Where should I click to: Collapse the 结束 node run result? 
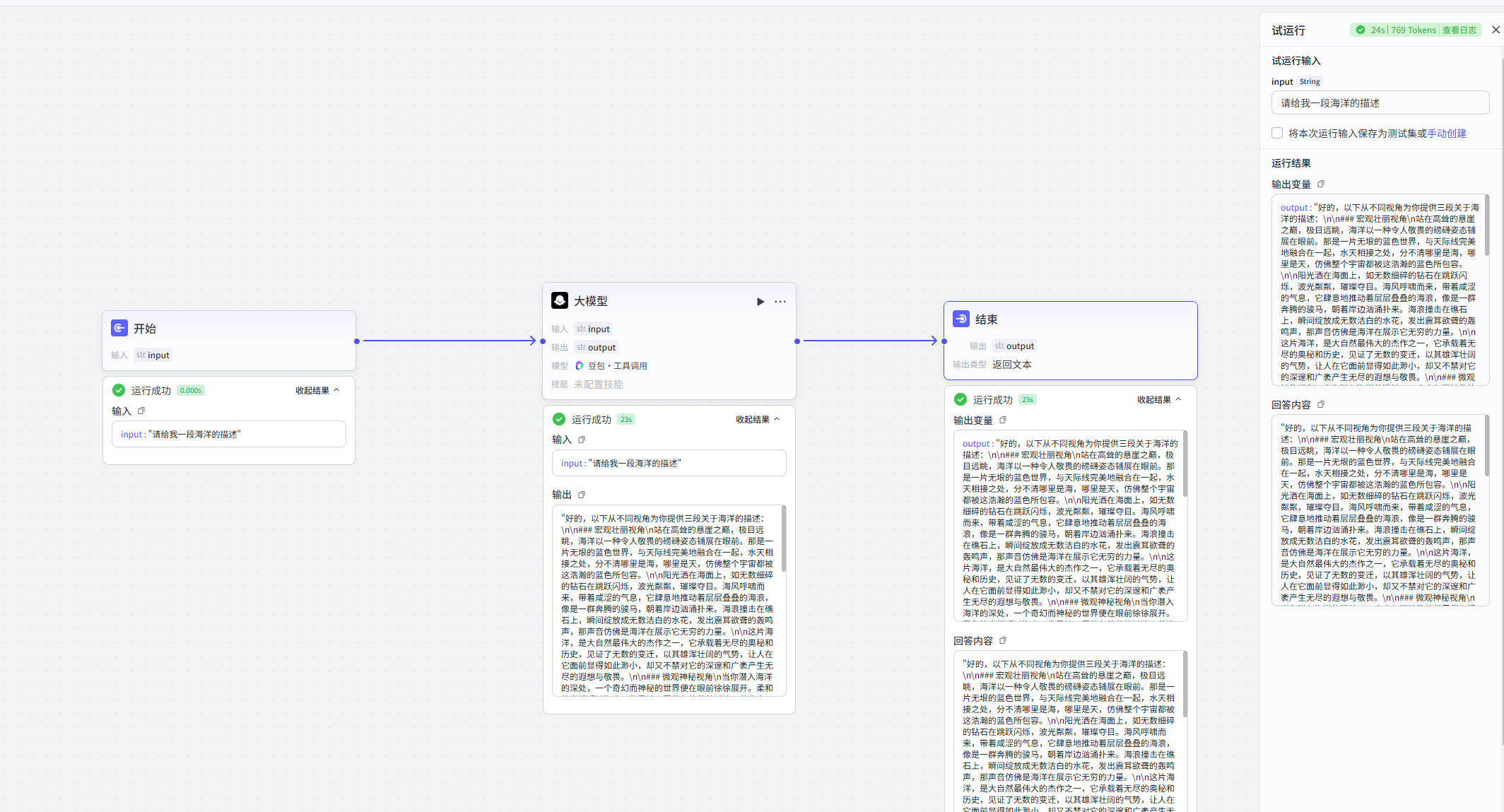coord(1159,399)
